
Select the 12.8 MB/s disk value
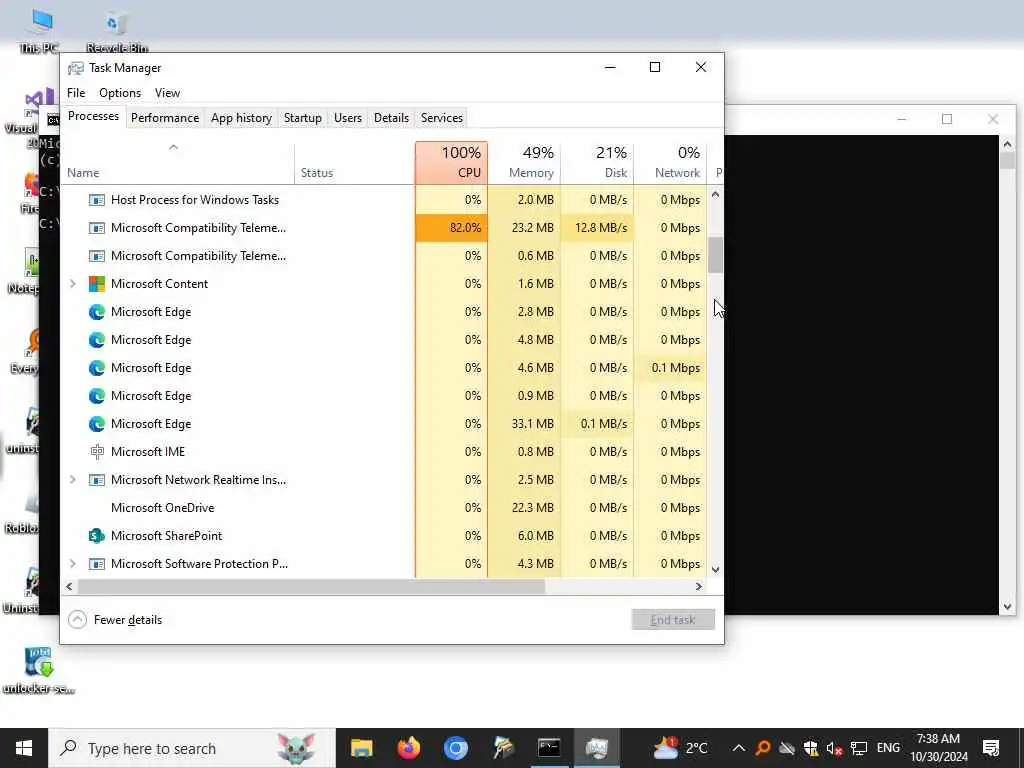[598, 228]
